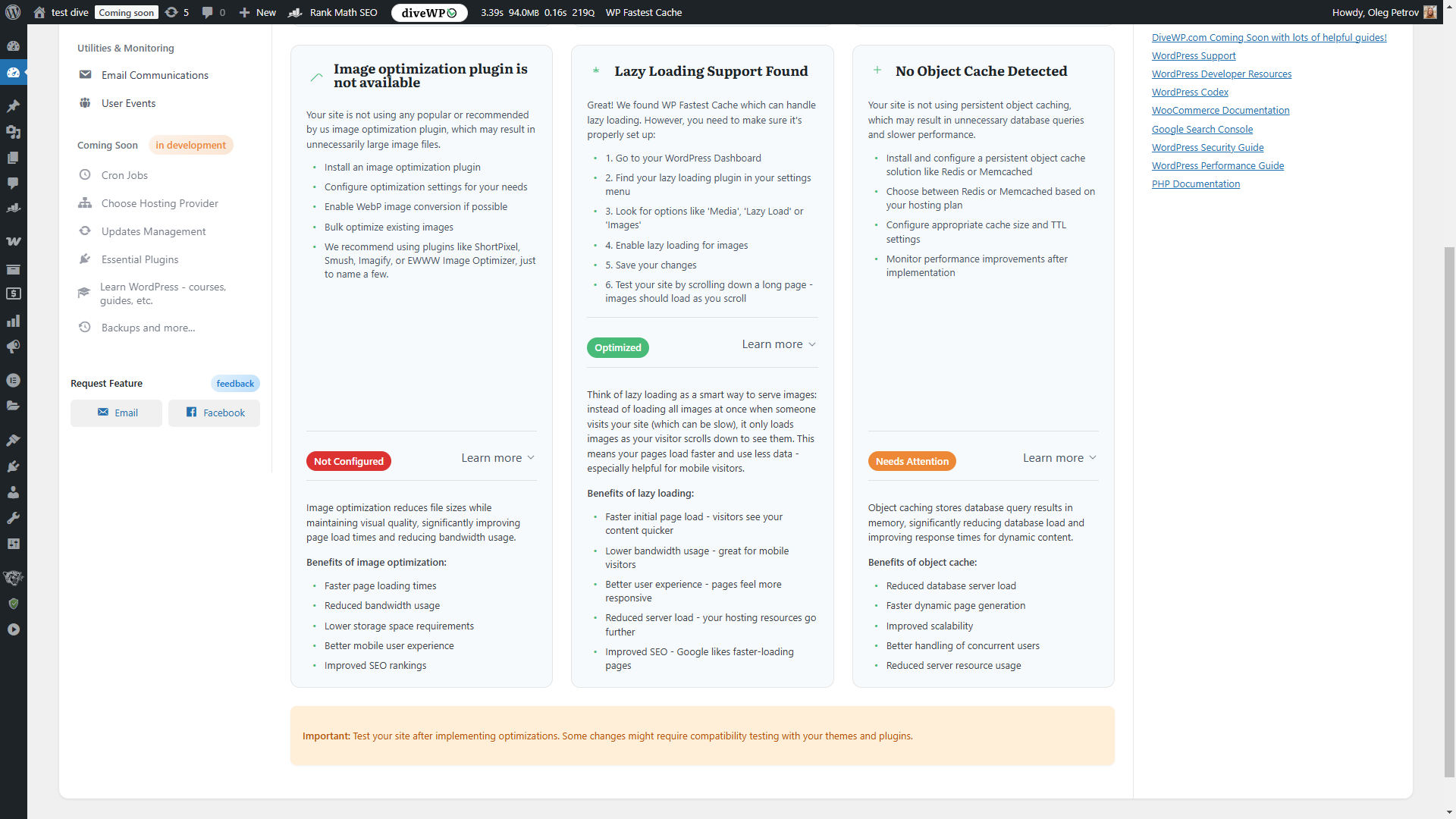Click the home icon for test dive

coord(39,12)
